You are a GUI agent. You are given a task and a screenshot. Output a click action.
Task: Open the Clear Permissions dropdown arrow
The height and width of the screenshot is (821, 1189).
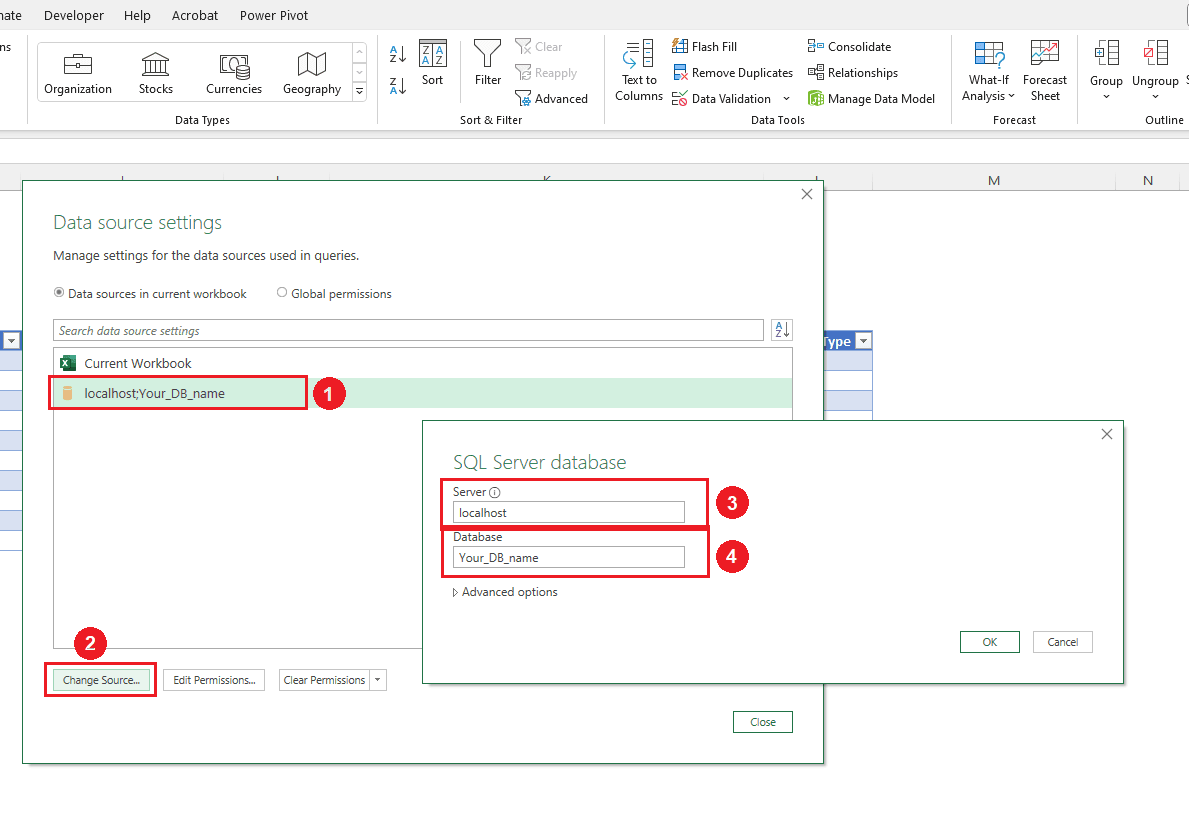(x=378, y=680)
